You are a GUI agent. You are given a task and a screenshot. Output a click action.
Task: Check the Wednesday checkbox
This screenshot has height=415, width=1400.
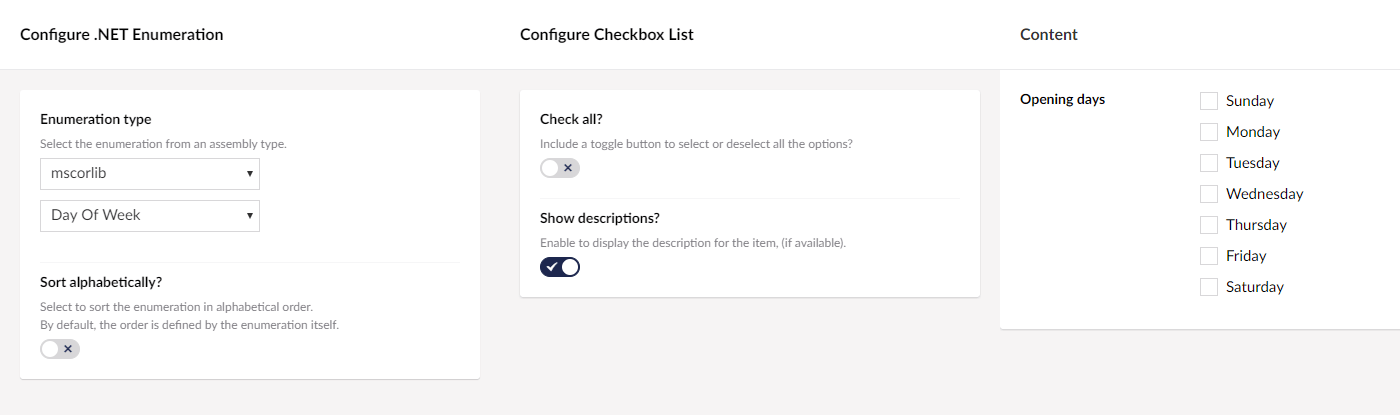[x=1209, y=194]
